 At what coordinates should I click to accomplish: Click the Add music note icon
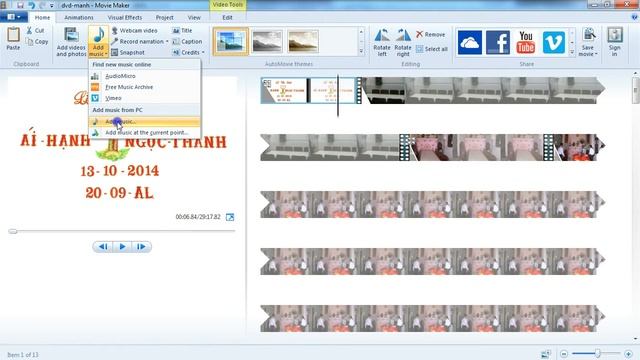(98, 35)
